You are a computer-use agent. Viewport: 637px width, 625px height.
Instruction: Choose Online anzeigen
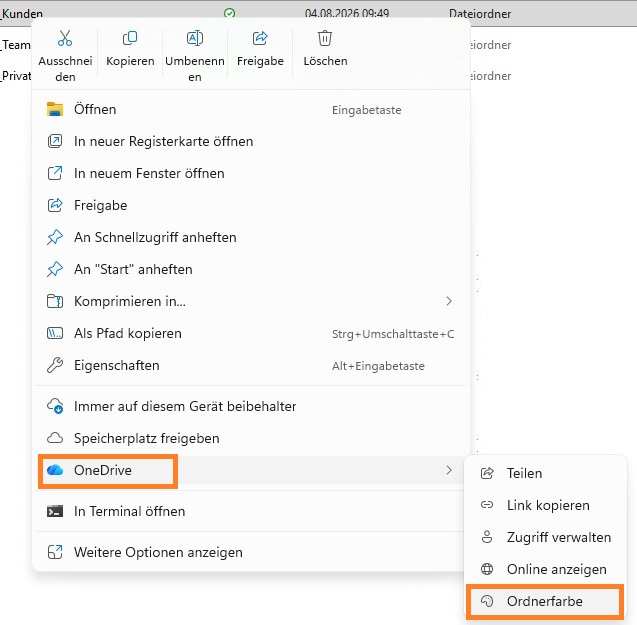(546, 569)
